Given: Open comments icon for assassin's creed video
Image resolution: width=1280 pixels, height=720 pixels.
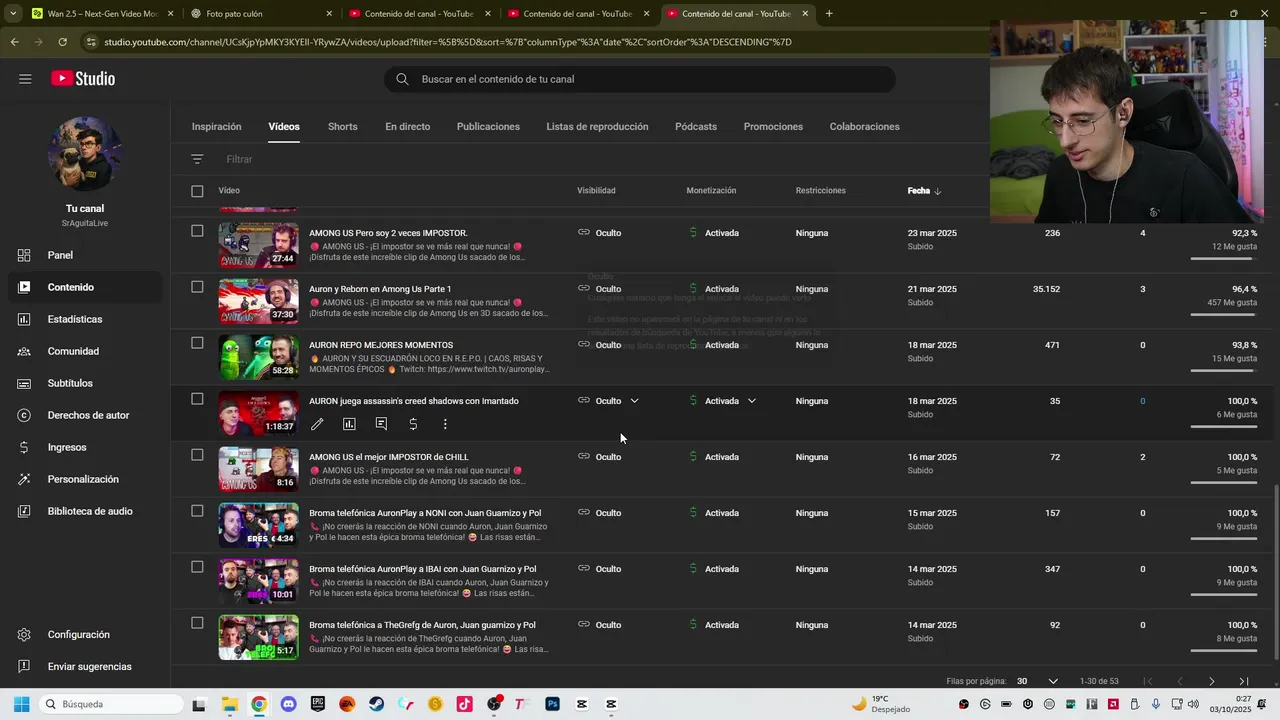Looking at the screenshot, I should (381, 424).
